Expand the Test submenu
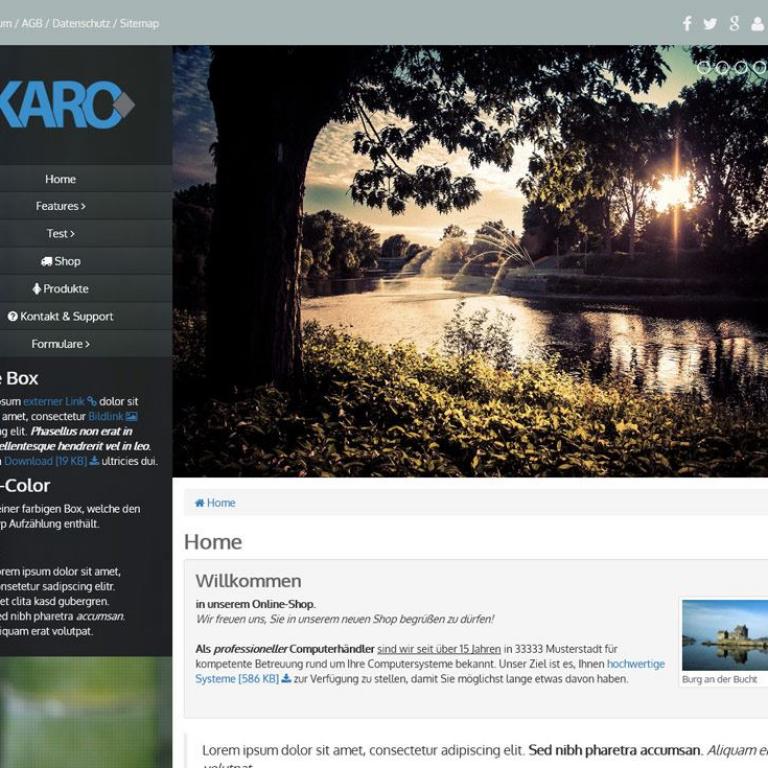 (x=61, y=233)
